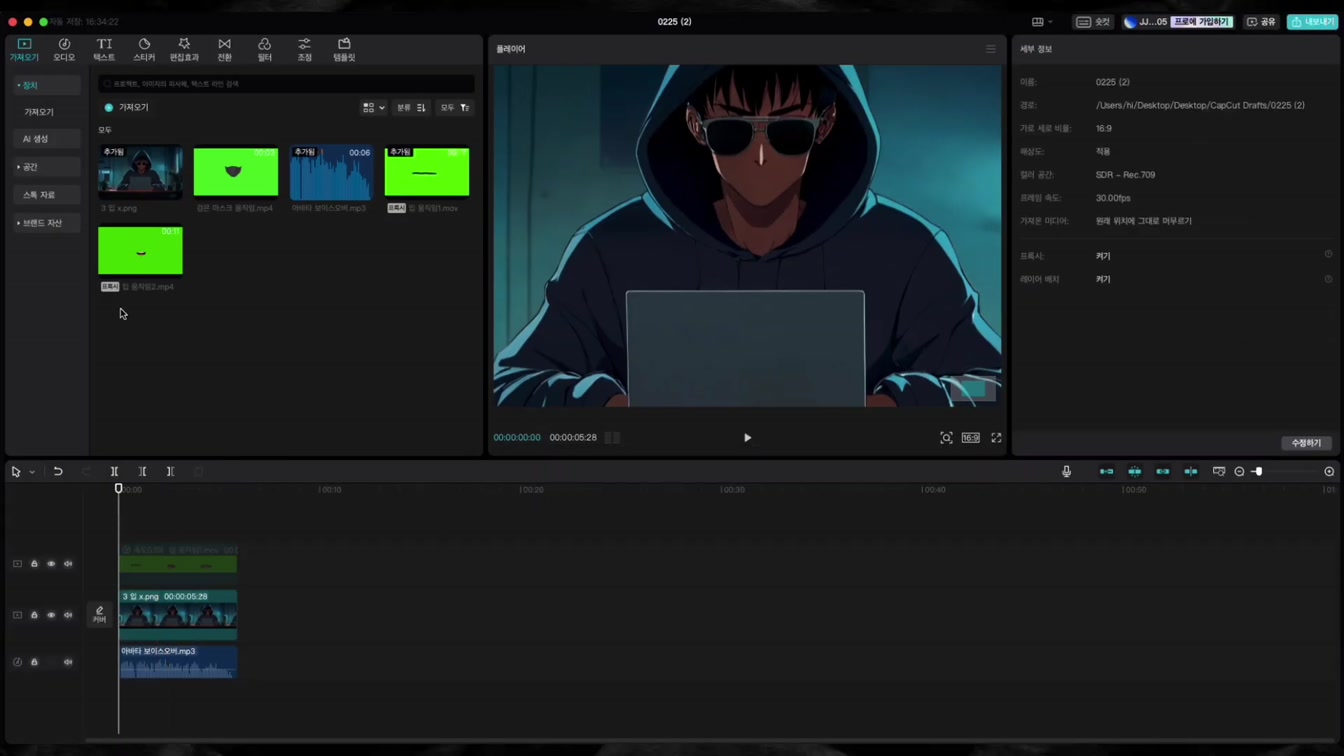Select the 3 입 x.png timeline clip
This screenshot has height=756, width=1344.
(178, 614)
